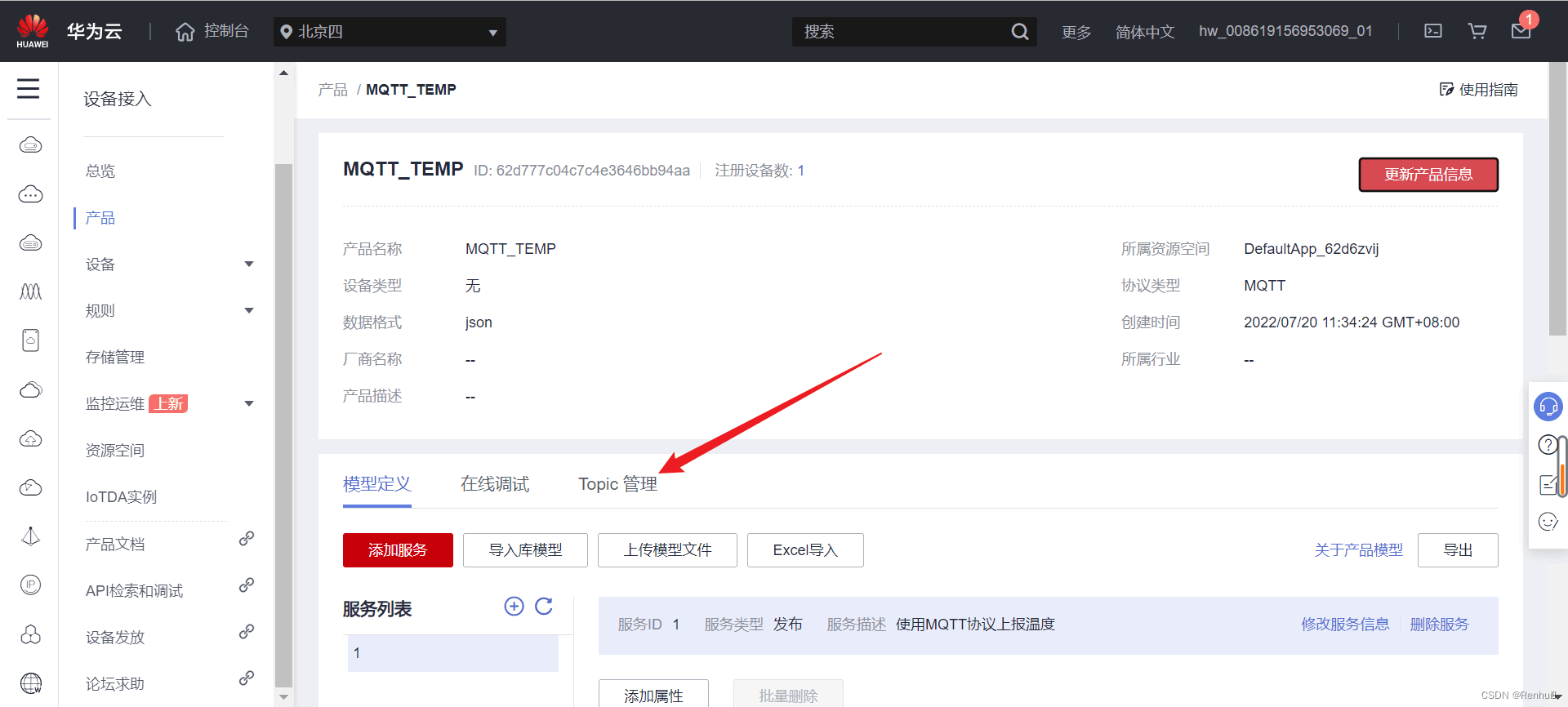Go to 控制台 console link

coord(226,31)
